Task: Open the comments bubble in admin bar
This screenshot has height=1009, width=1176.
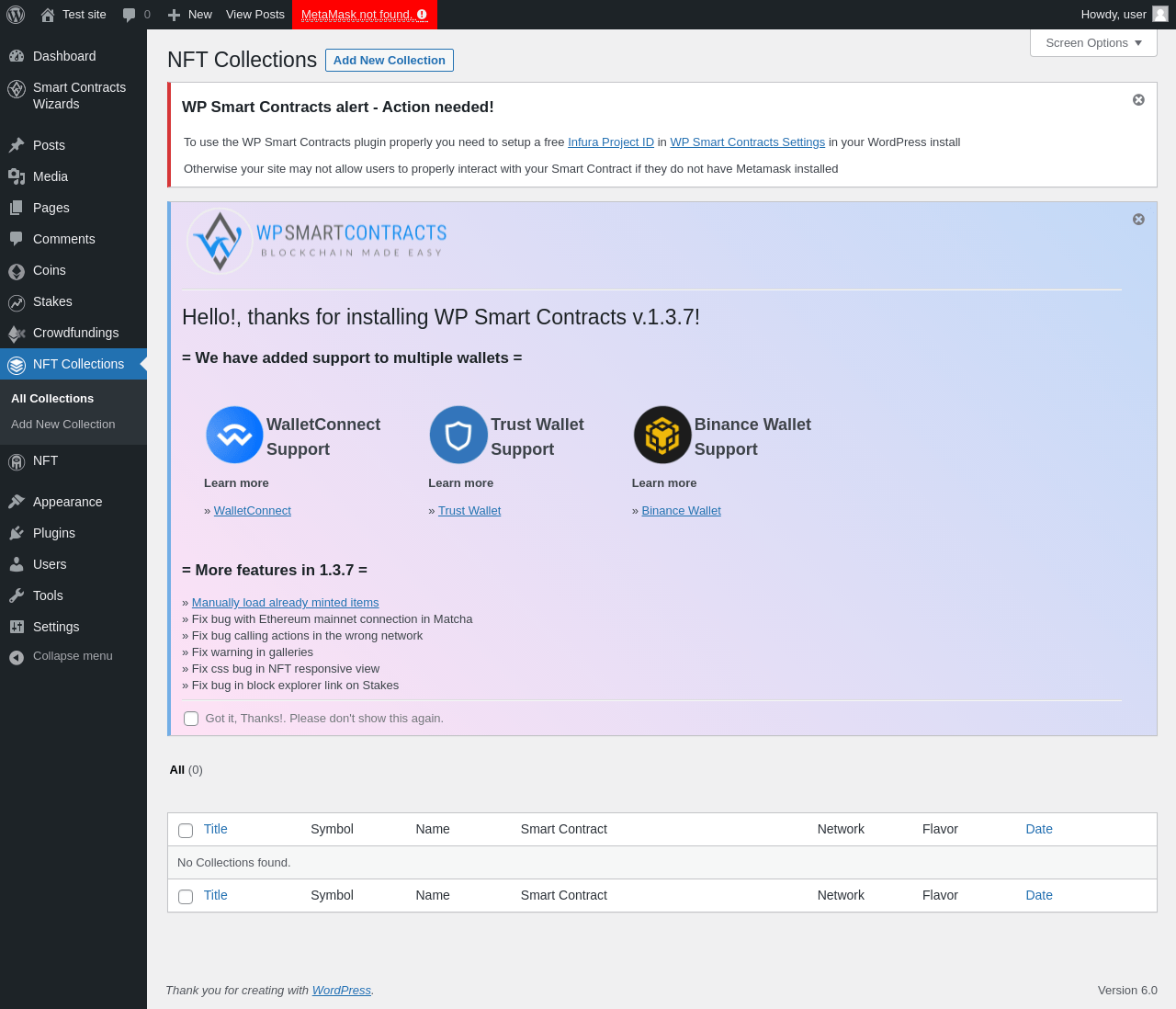Action: 130,15
